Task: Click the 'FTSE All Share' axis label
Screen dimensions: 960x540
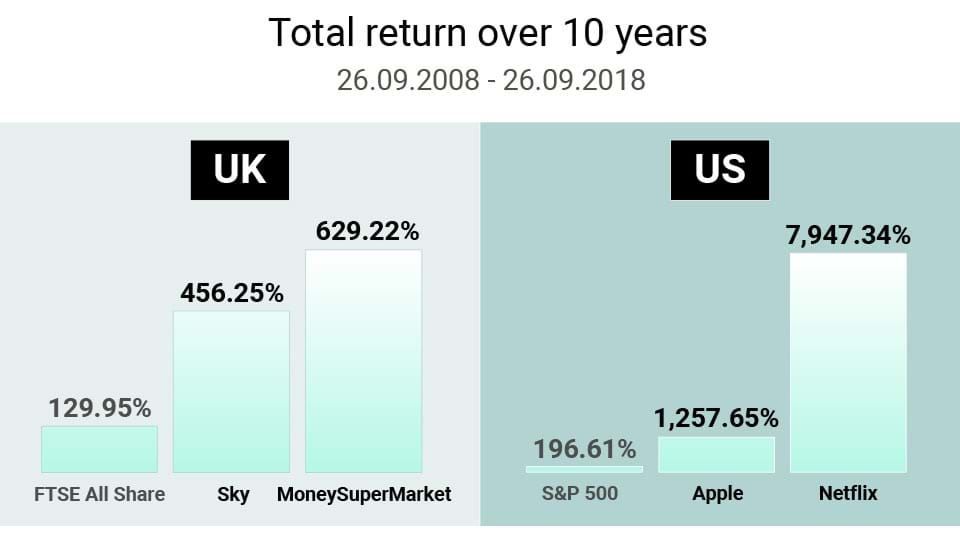Action: point(100,494)
